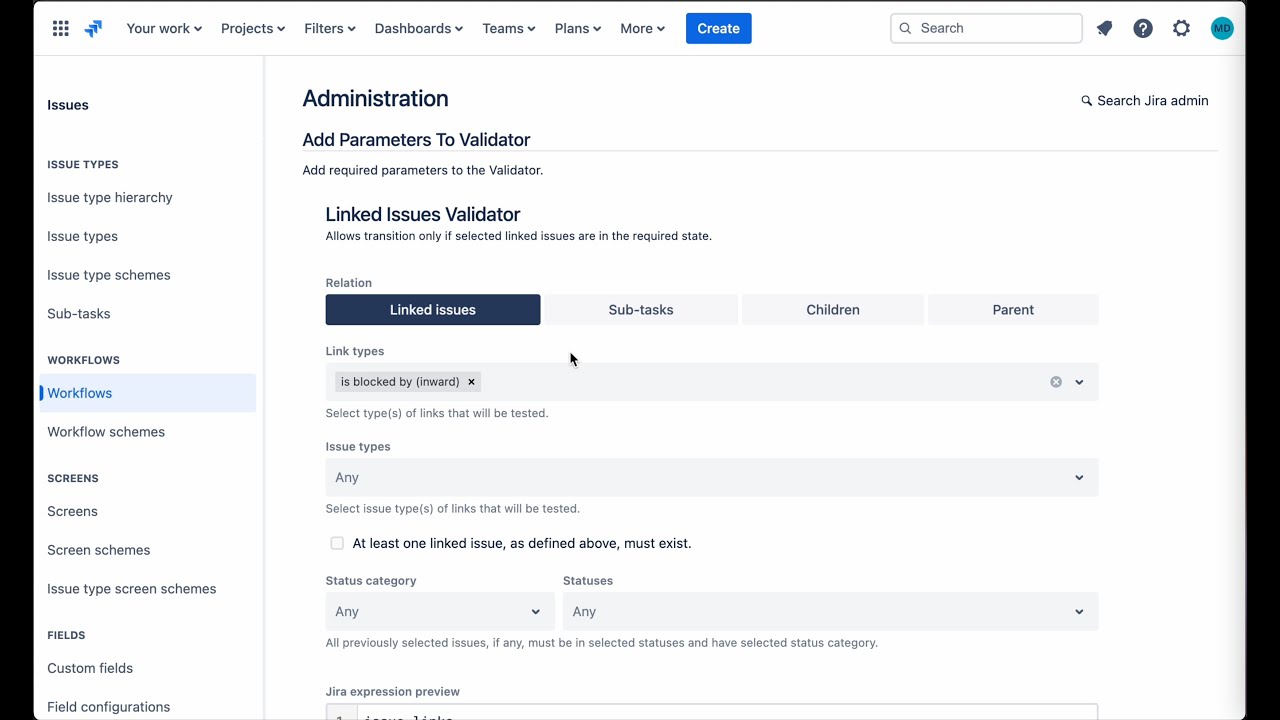The width and height of the screenshot is (1280, 720).
Task: Open the help question mark icon
Action: pyautogui.click(x=1143, y=28)
